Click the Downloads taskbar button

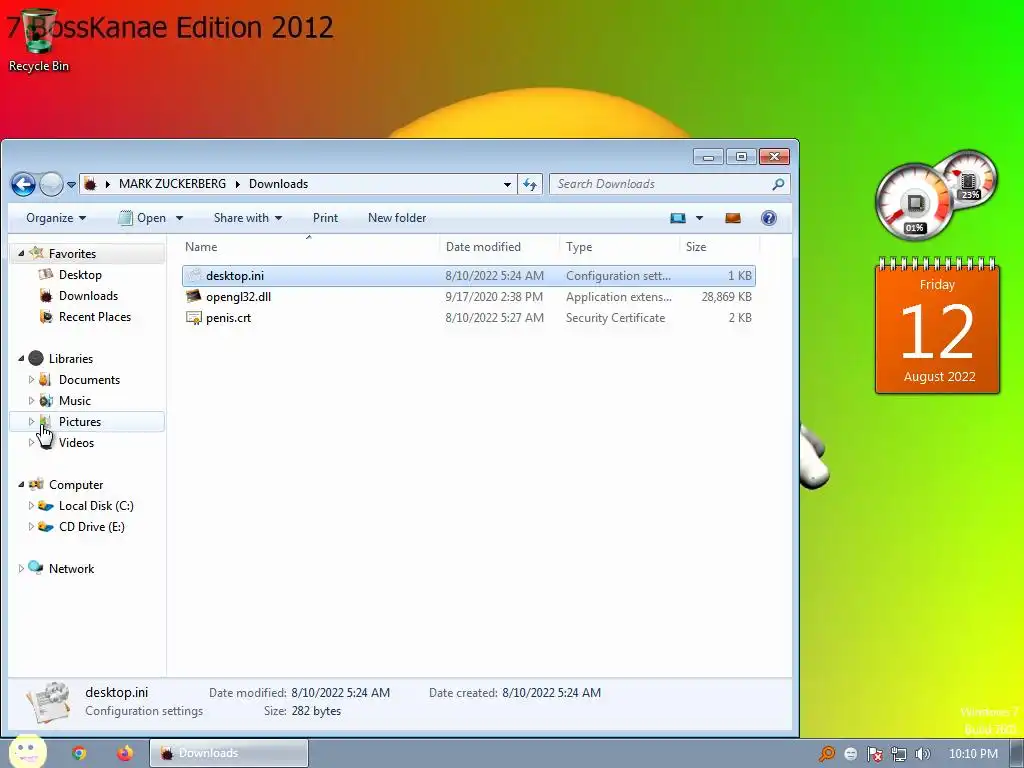[229, 753]
